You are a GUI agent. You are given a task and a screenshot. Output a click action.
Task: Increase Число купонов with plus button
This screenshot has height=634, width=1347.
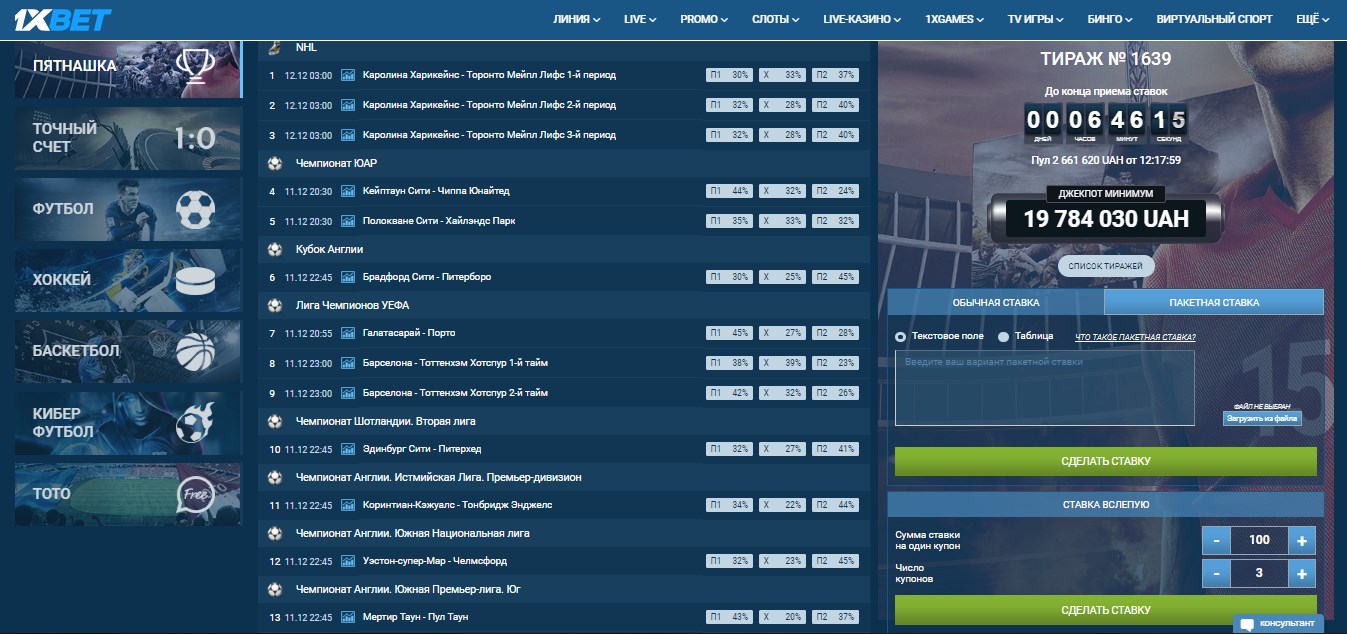1301,574
